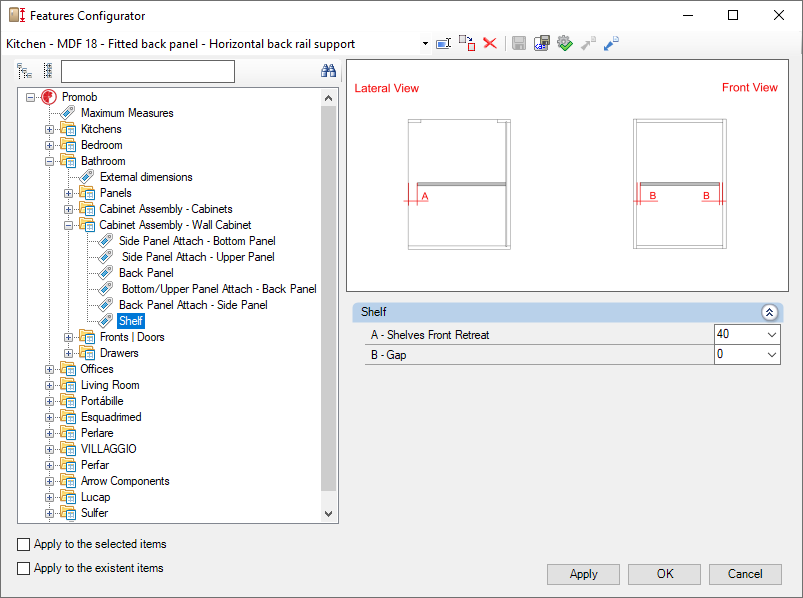Viewport: 803px width, 598px height.
Task: Click the B - Gap label
Action: (388, 355)
